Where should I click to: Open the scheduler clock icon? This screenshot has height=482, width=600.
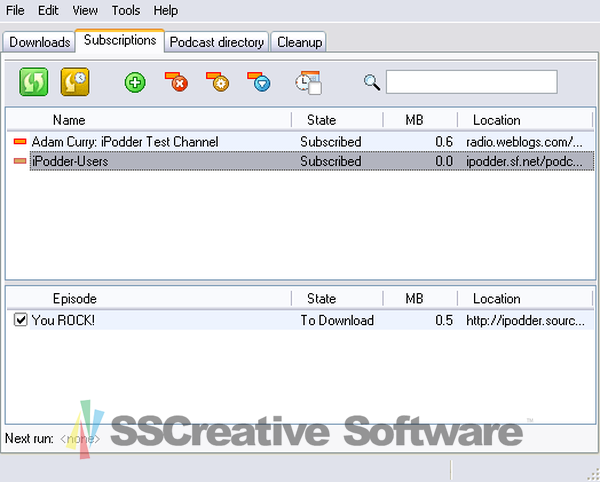[308, 82]
